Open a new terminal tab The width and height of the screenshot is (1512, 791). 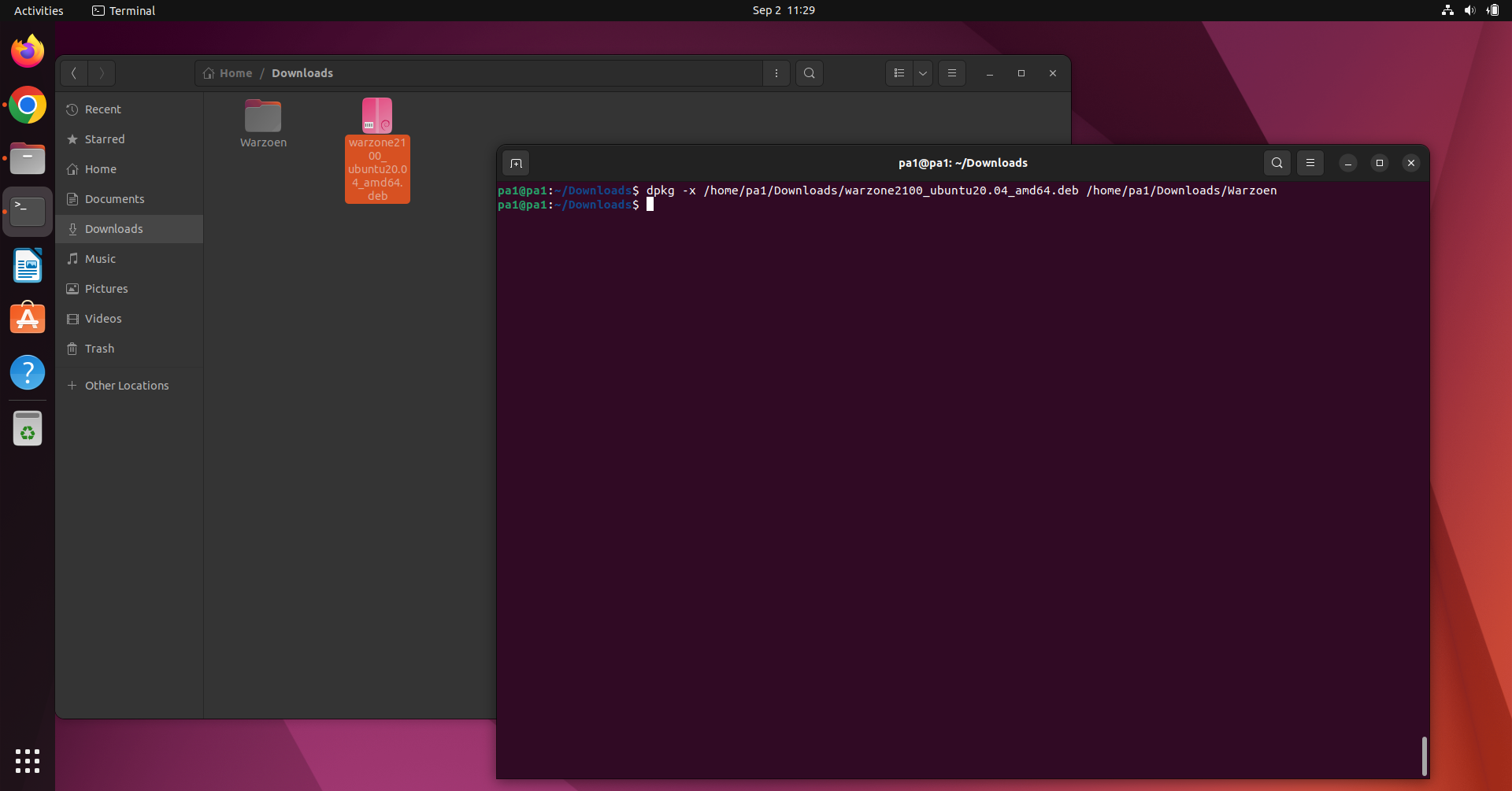click(517, 163)
